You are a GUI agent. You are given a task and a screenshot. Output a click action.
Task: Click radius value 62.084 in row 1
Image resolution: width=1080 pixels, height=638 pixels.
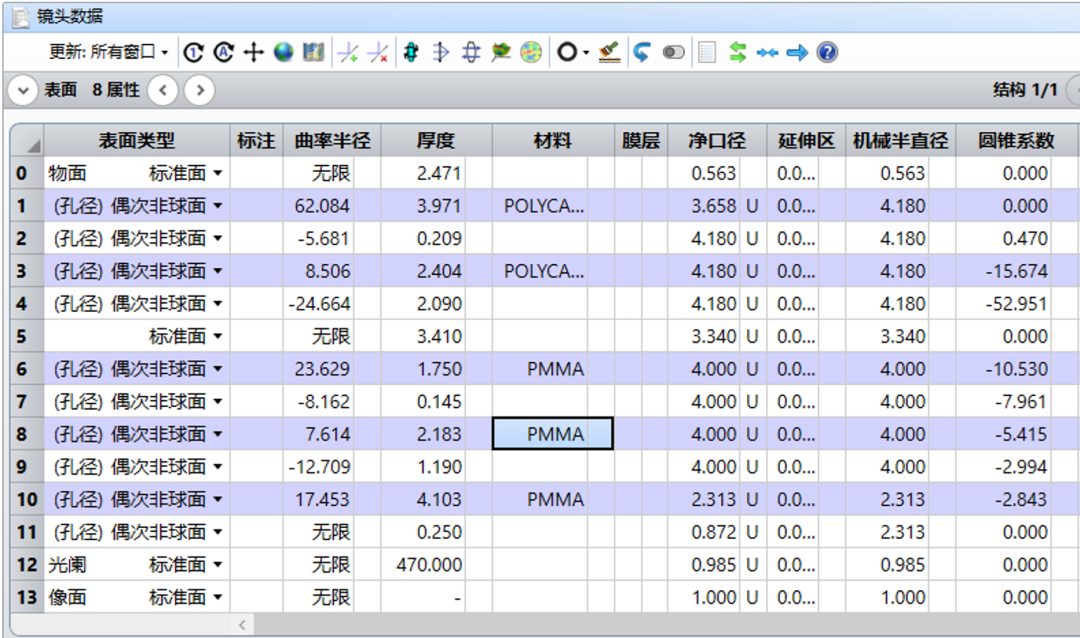(322, 205)
